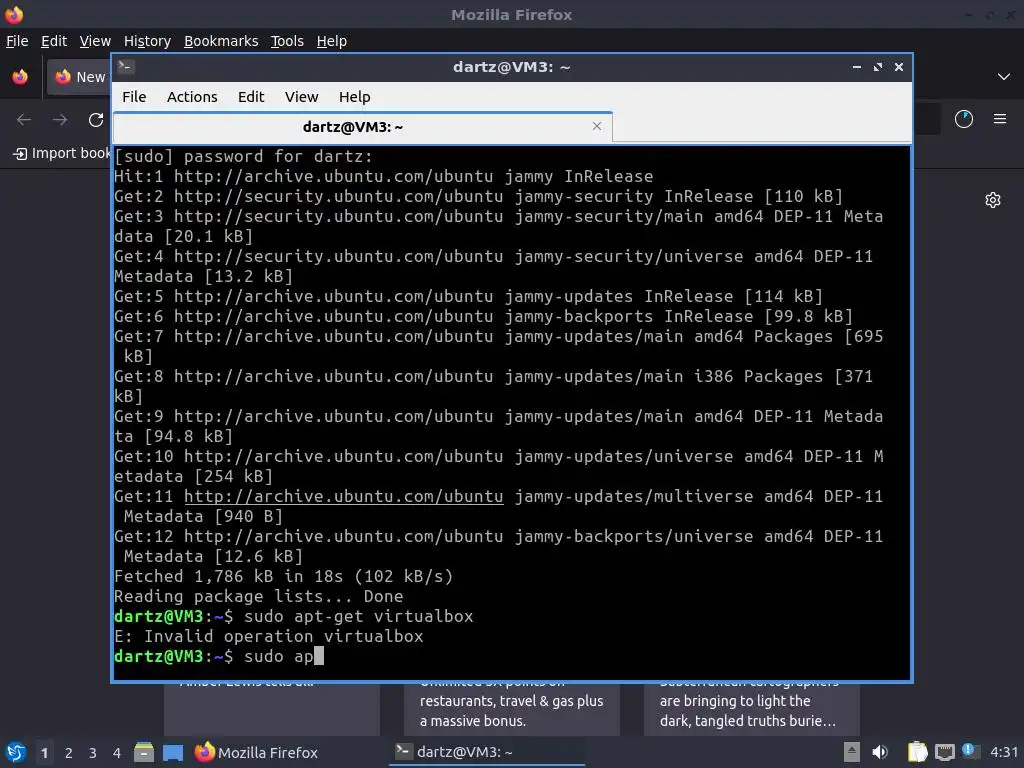Click Import bookmarks in Firefox toolbar

pos(62,153)
